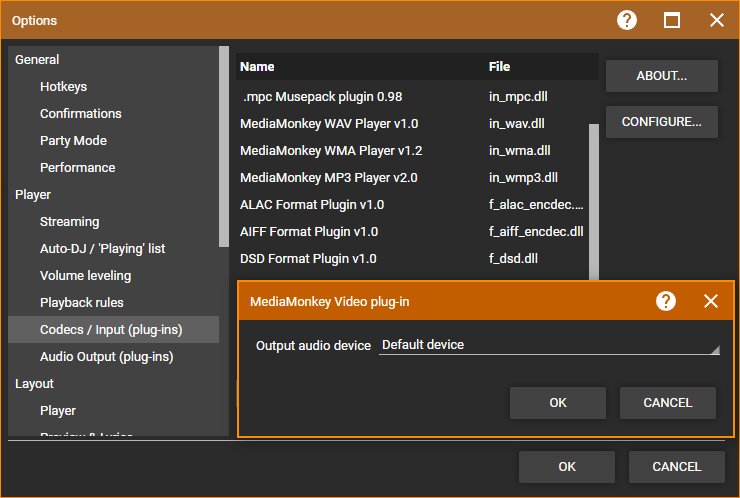Open the CONFIGURE... plugin button
The height and width of the screenshot is (498, 740).
point(661,122)
